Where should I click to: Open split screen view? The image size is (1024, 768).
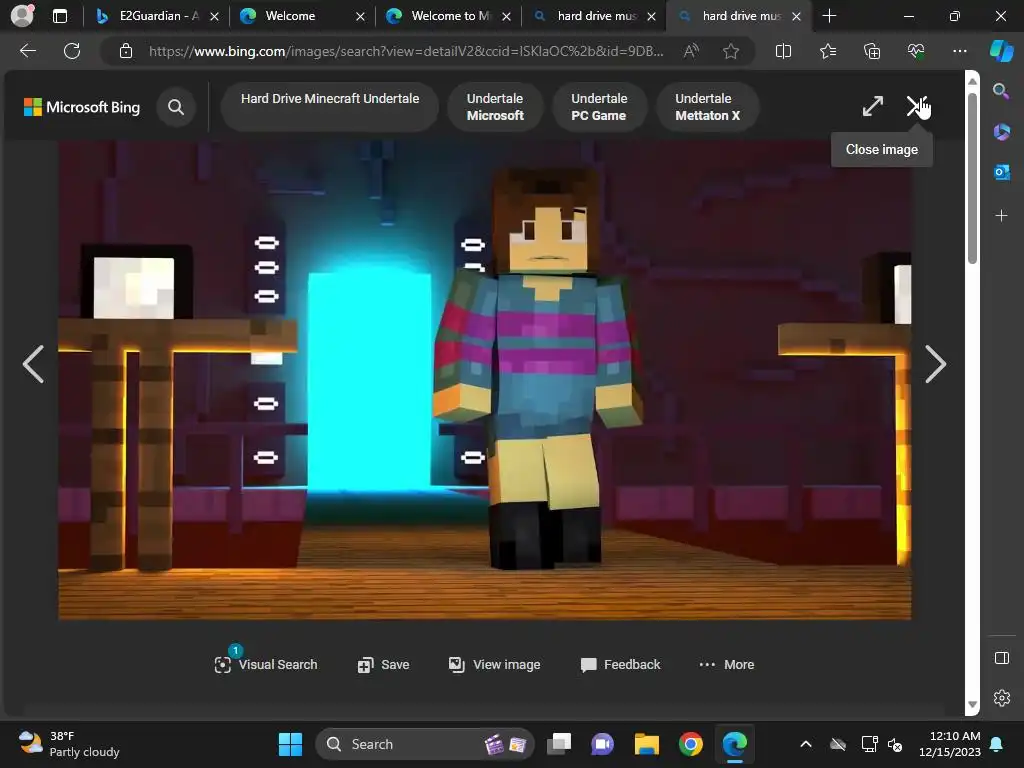click(783, 51)
